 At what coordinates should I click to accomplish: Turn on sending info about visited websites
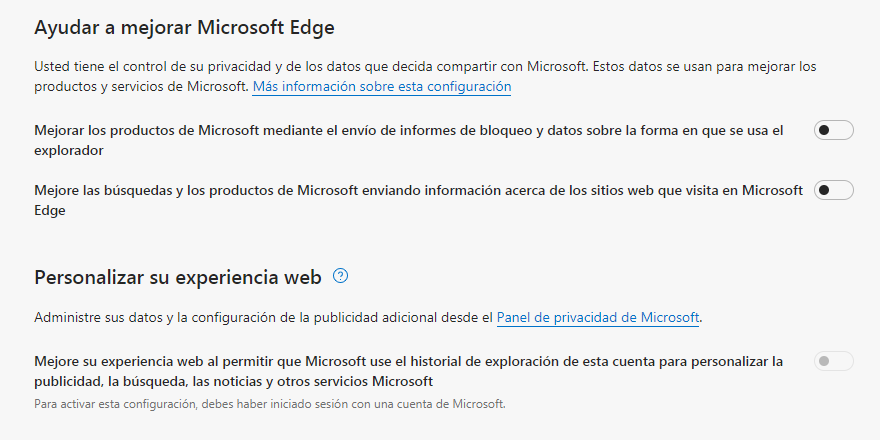coord(833,190)
